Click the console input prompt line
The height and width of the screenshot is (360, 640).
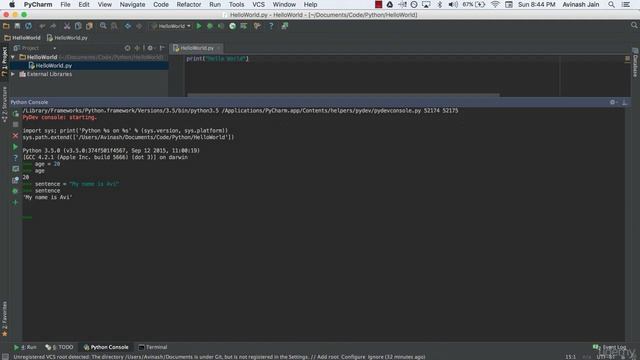point(323,217)
